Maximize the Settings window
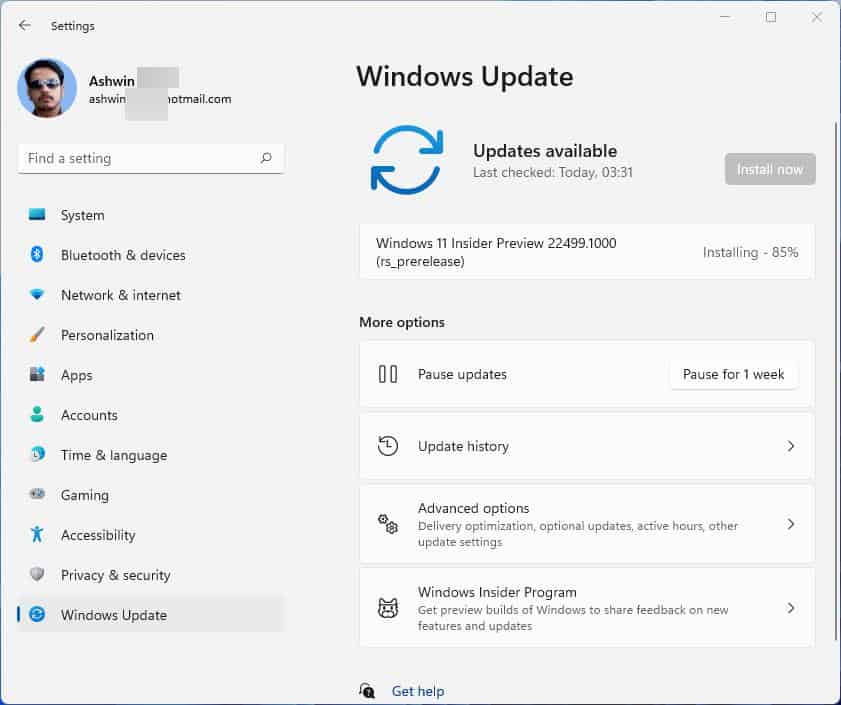The width and height of the screenshot is (841, 705). [x=771, y=17]
